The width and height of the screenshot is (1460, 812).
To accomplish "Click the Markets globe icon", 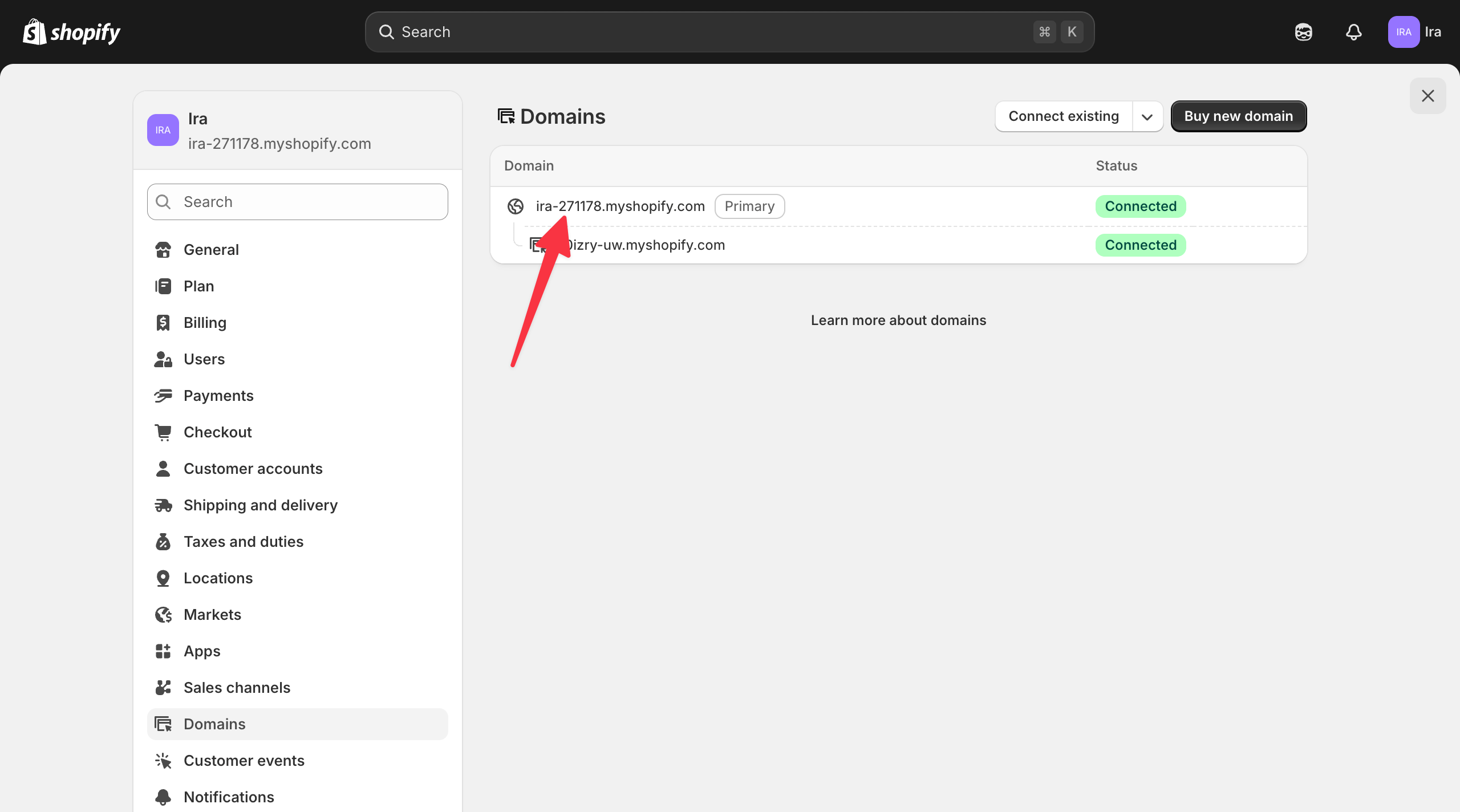I will (163, 615).
